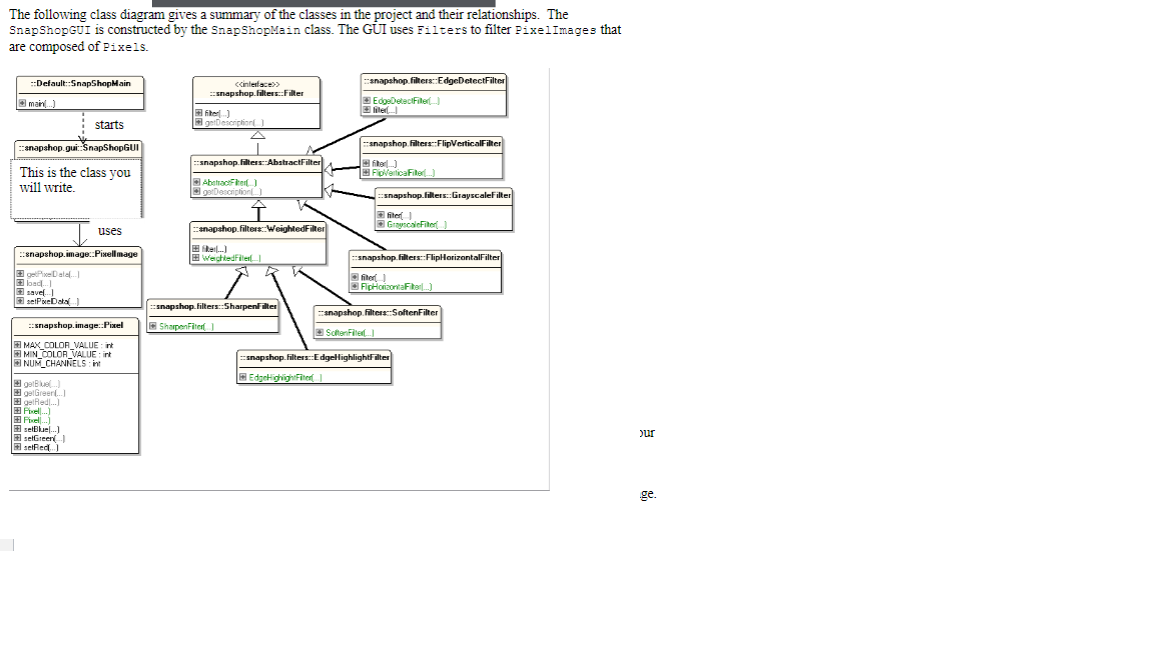Image resolution: width=1152 pixels, height=648 pixels.
Task: Expand the getDescription(...) entry in AbstractFilter
Action: [197, 192]
